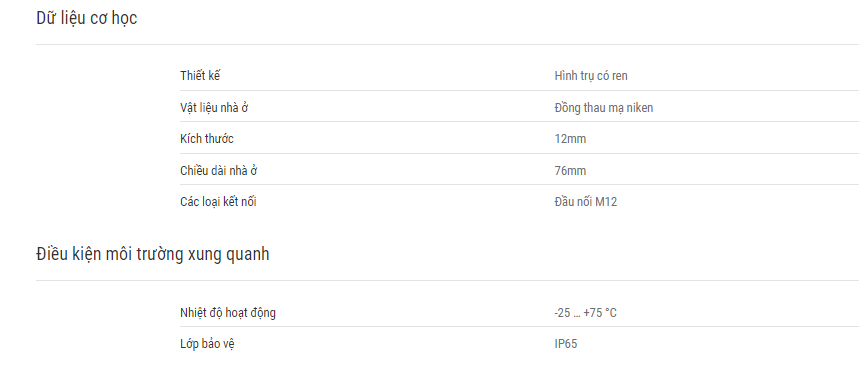
Task: Click the divider below 'Điều kiện môi trường xung quanh'
Action: [x=447, y=281]
